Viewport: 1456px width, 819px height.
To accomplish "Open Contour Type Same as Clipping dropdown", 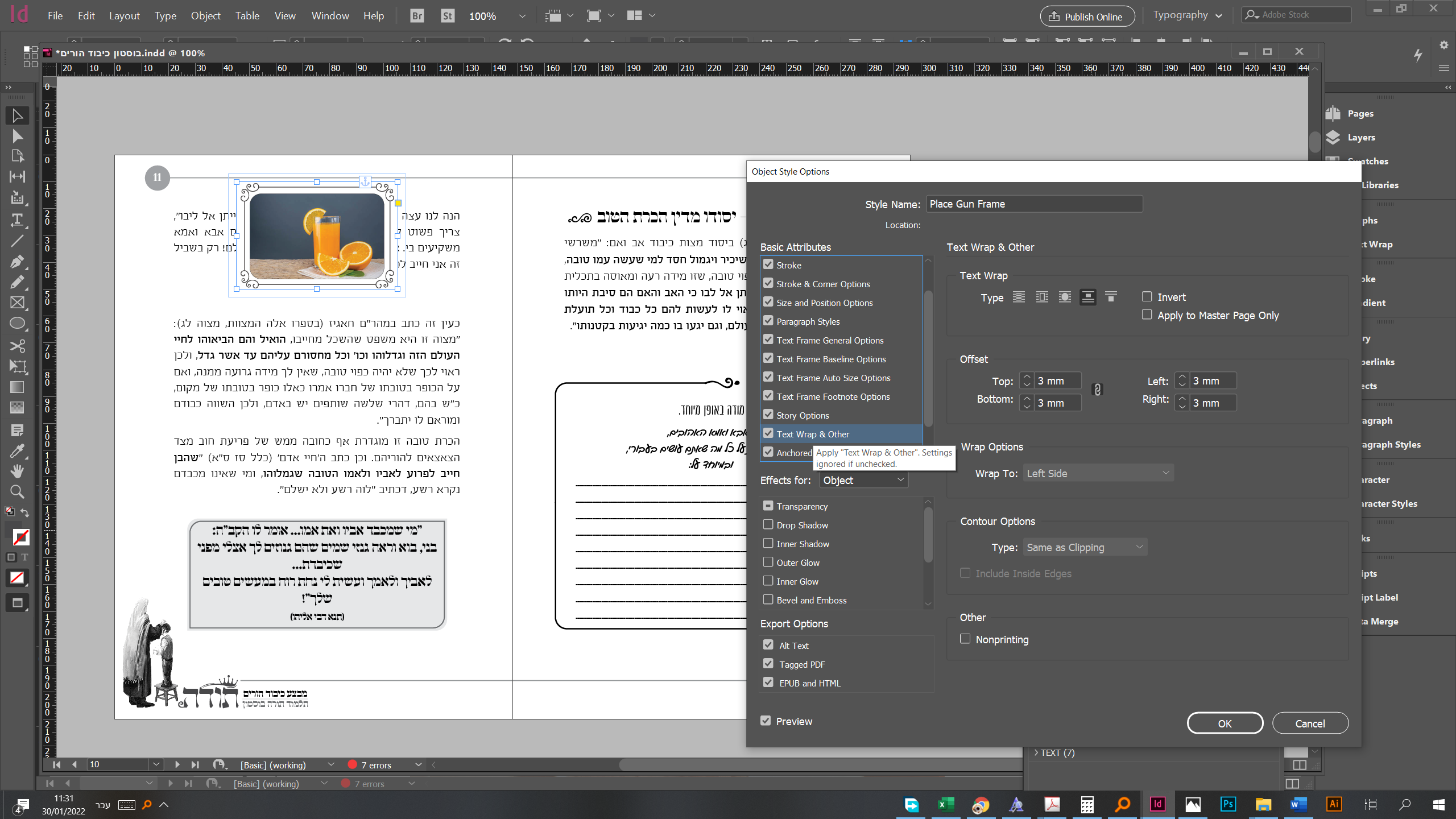I will [x=1085, y=547].
